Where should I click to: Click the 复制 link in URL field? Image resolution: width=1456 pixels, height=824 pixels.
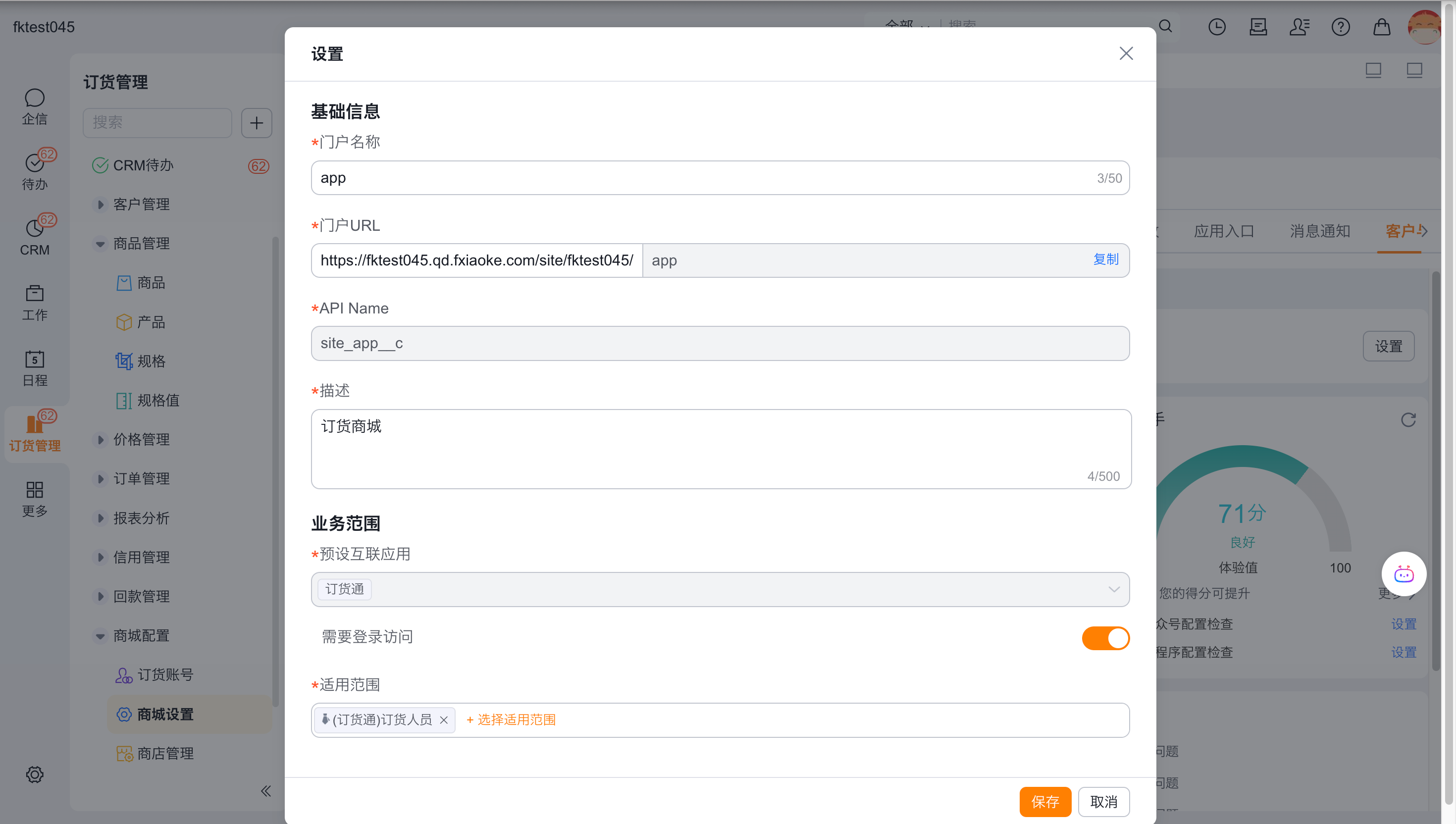pyautogui.click(x=1105, y=259)
